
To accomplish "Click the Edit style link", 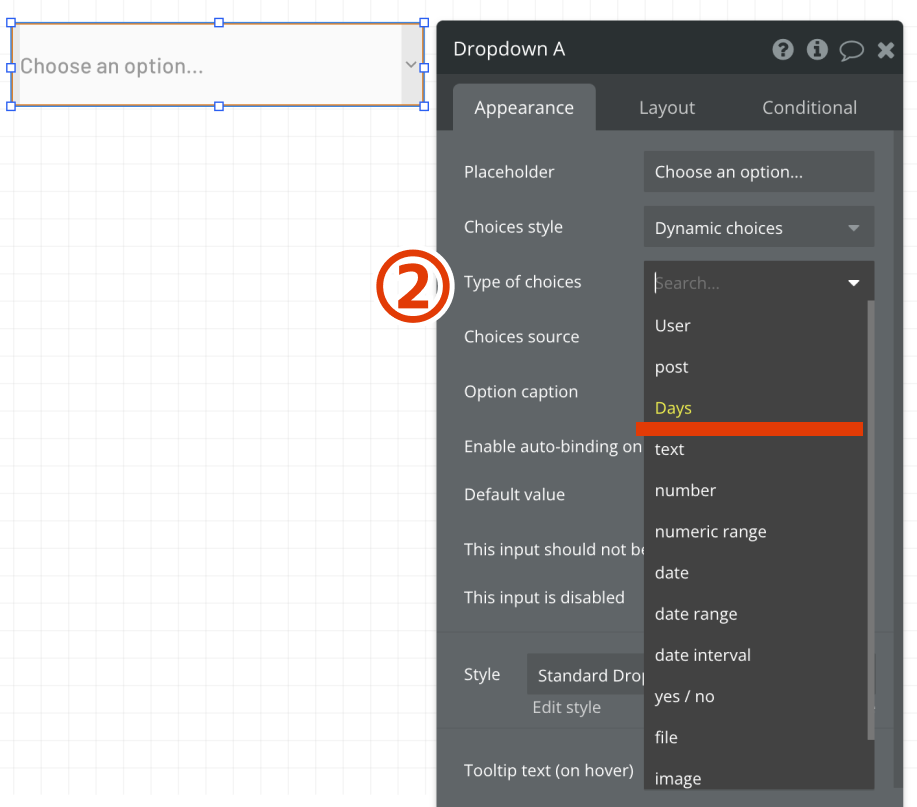I will [x=566, y=708].
